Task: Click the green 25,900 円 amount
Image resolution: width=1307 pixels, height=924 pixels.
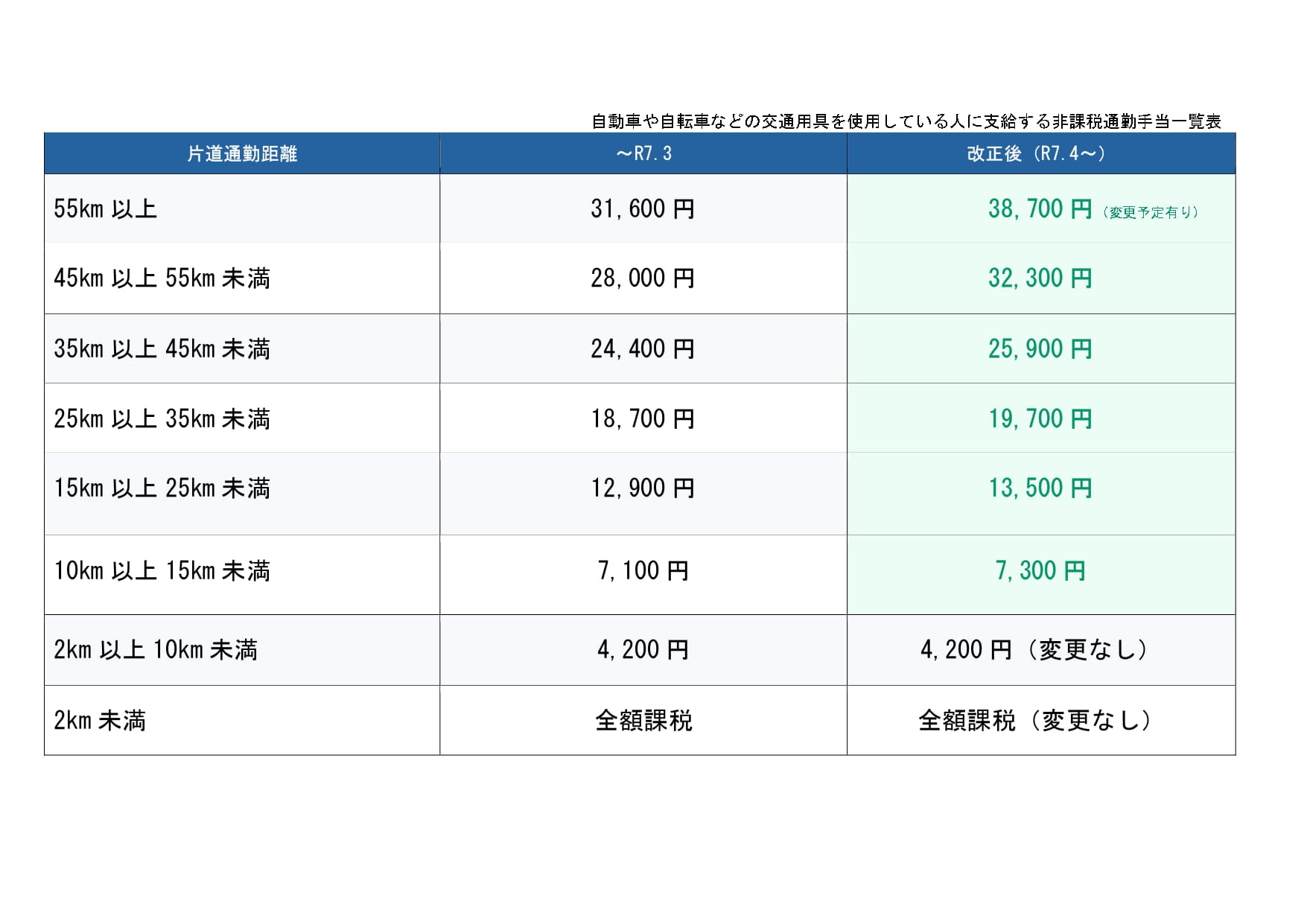Action: (1040, 349)
